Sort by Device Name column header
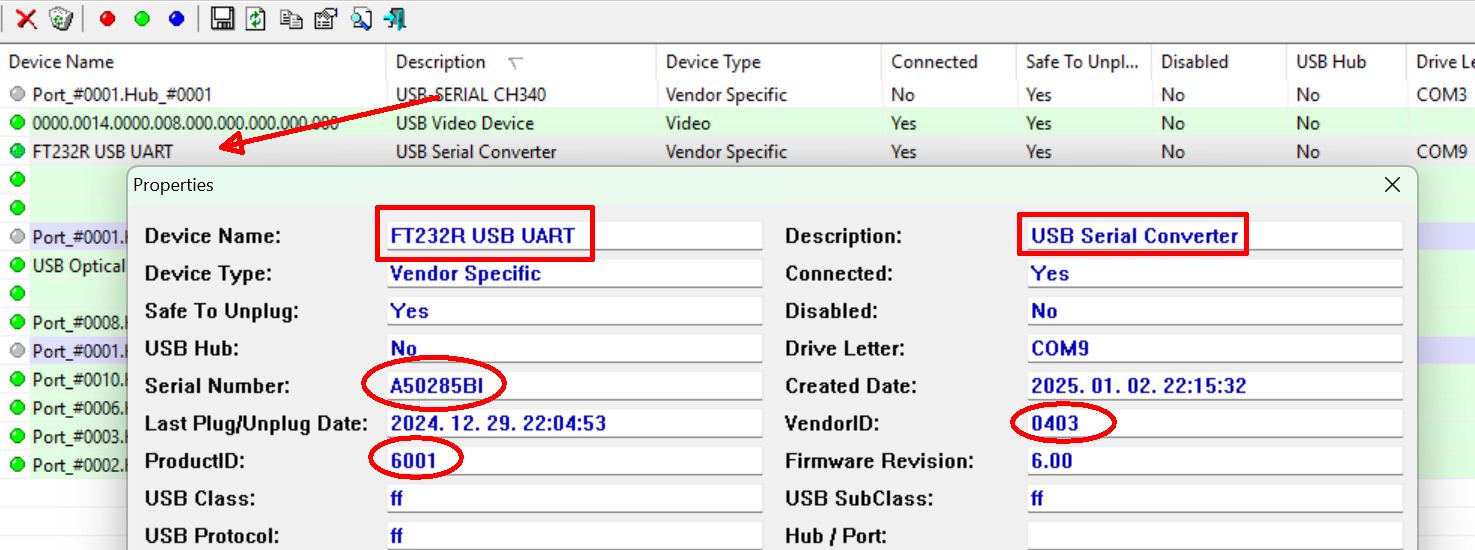The image size is (1475, 550). click(193, 62)
